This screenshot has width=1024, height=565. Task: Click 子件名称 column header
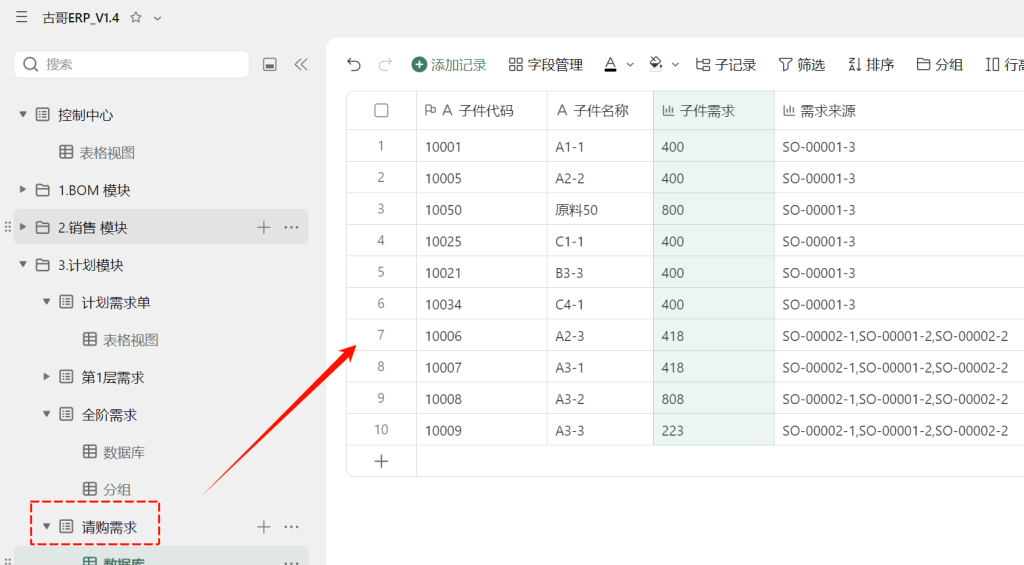pyautogui.click(x=600, y=110)
